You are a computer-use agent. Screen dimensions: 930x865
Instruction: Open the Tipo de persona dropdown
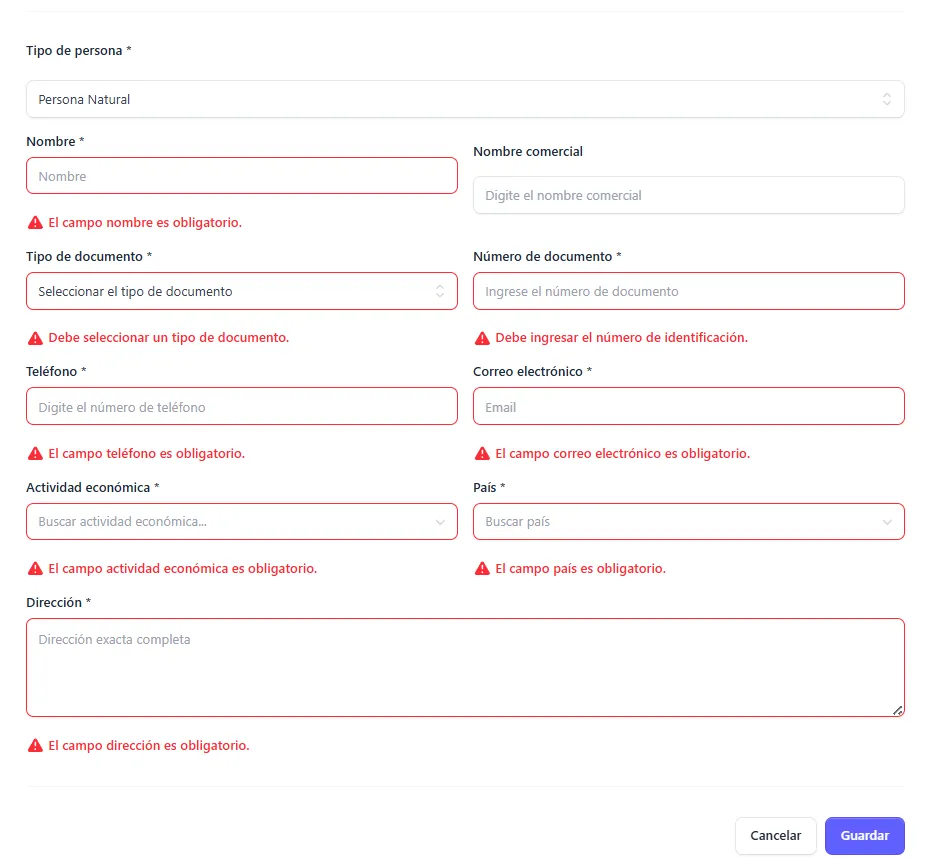(x=465, y=99)
